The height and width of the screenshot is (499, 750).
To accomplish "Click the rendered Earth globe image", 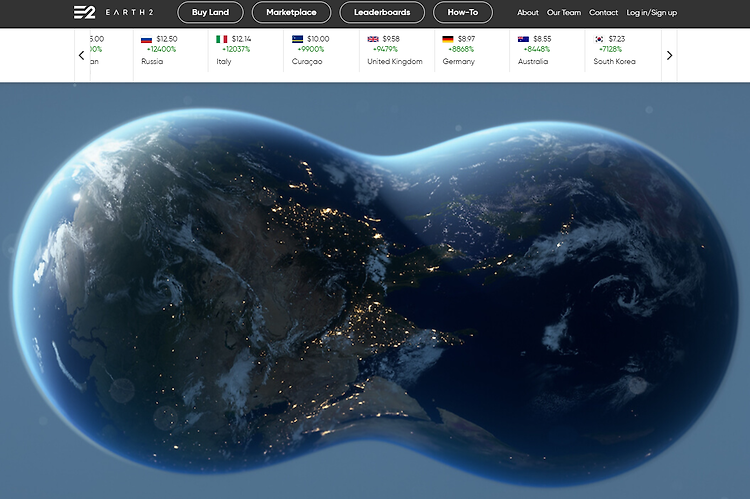I will pos(375,297).
